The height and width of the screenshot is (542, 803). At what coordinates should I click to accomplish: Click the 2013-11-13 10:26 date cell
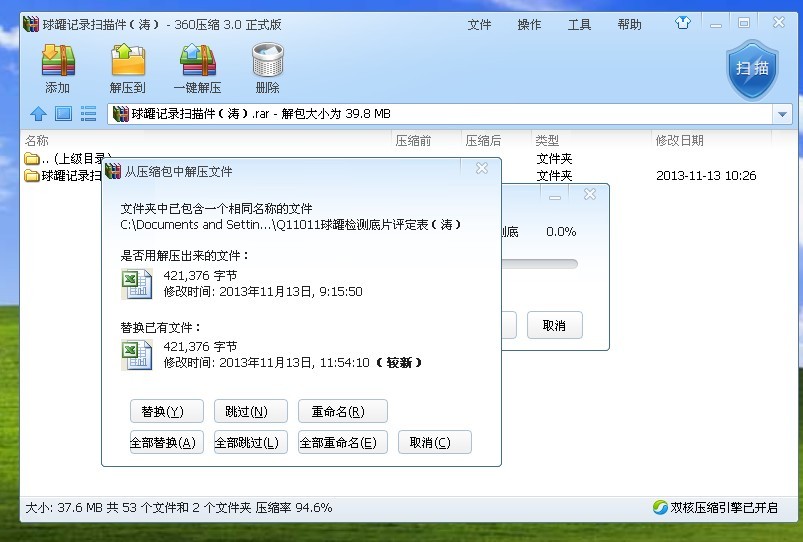[706, 176]
